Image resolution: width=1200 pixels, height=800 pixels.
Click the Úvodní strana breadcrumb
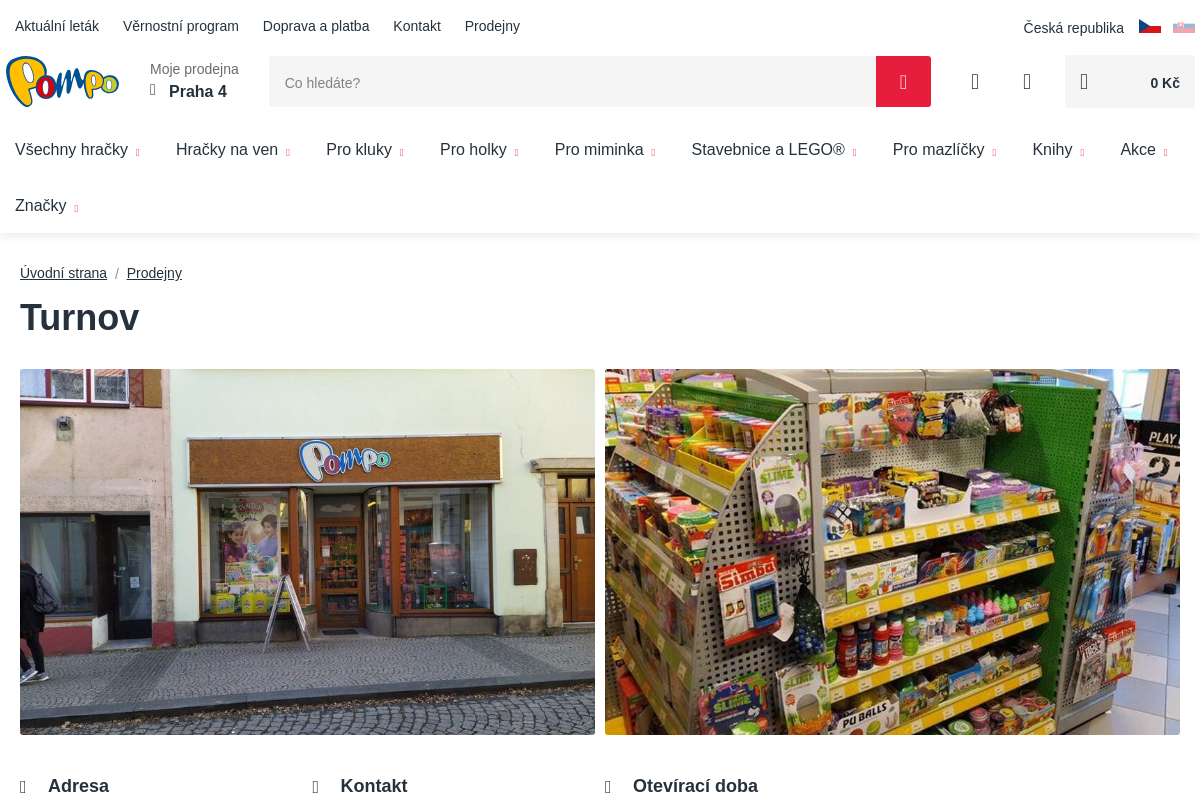[x=63, y=273]
